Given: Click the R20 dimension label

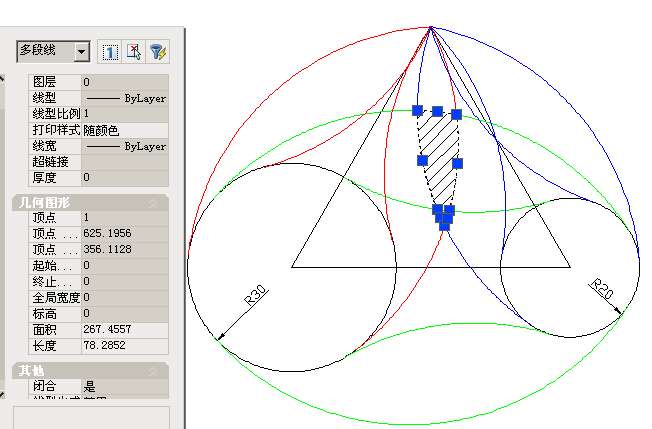Looking at the screenshot, I should point(602,288).
